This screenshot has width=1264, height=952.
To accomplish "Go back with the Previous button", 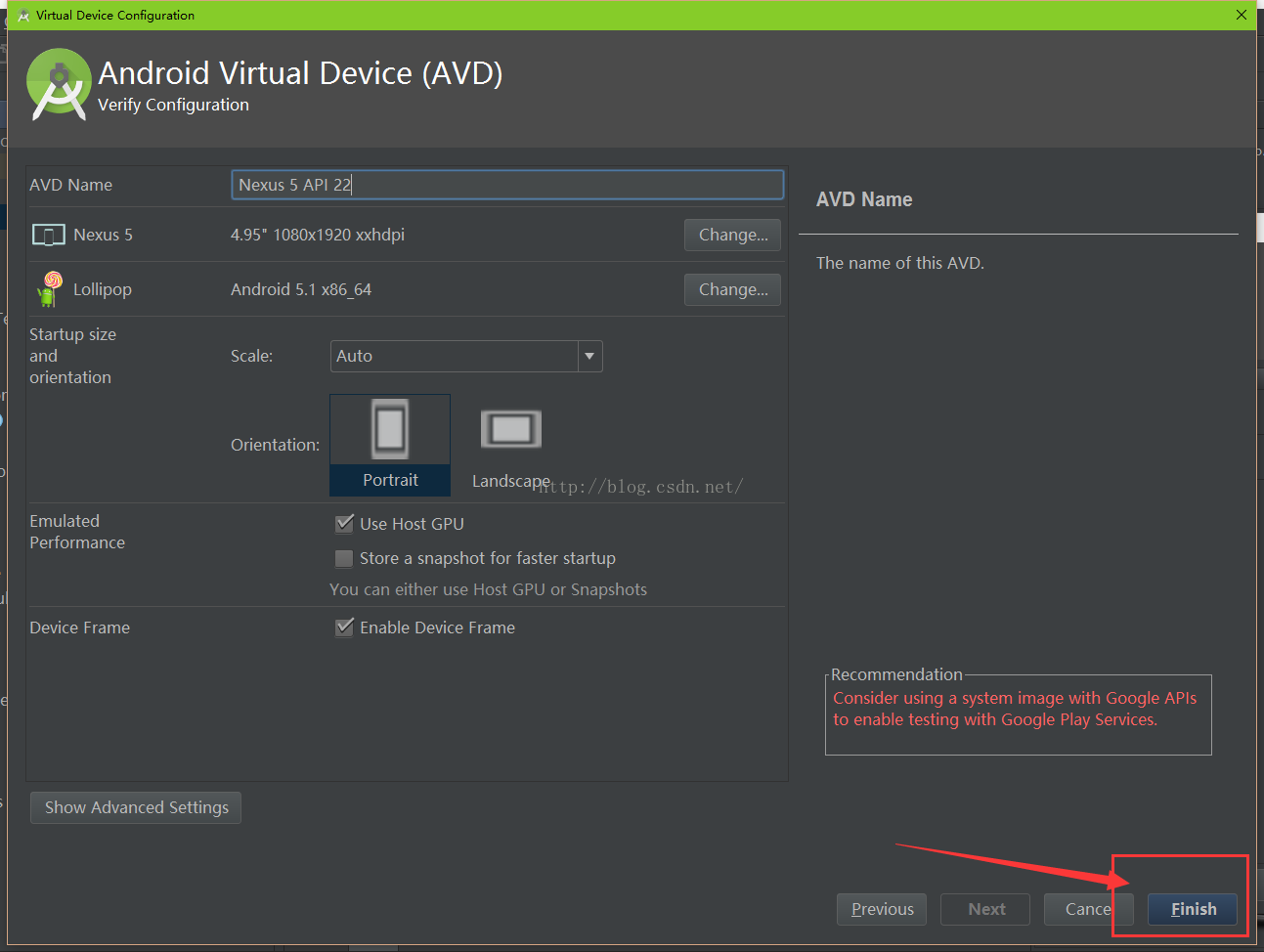I will [x=882, y=909].
